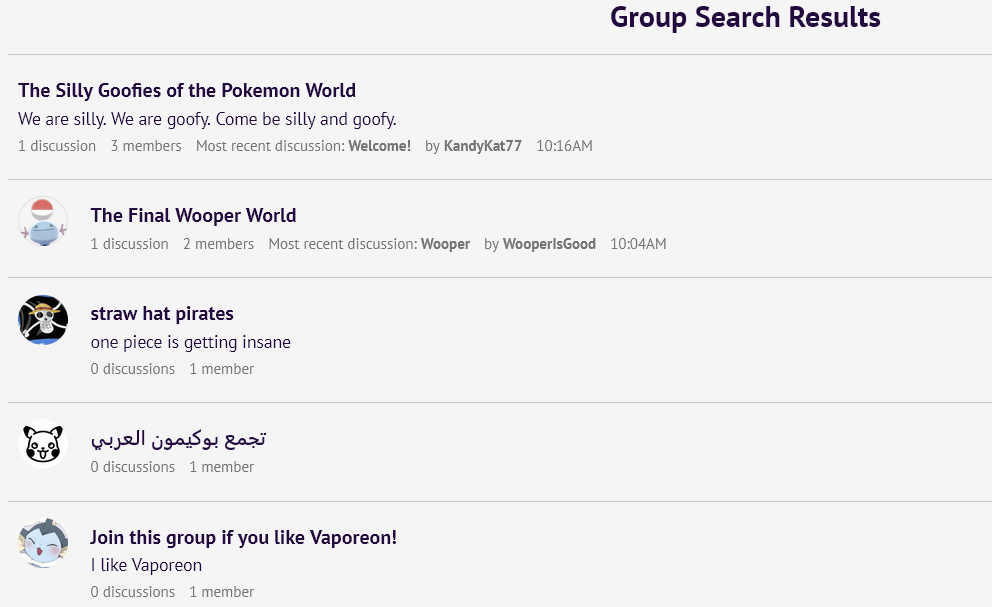Screen dimensions: 992x607
Task: Open The Final Wooper World group
Action: pos(193,215)
